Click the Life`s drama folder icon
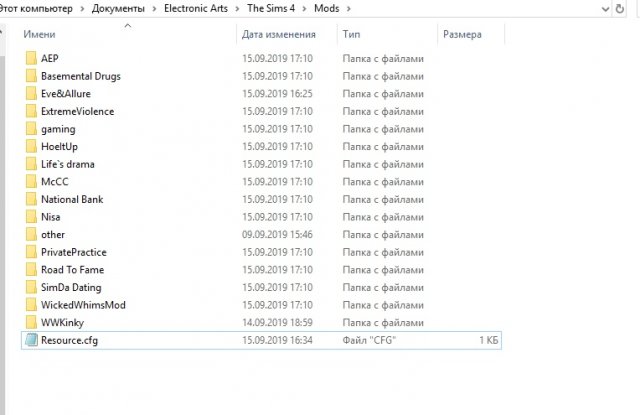The image size is (640, 415). coord(31,164)
